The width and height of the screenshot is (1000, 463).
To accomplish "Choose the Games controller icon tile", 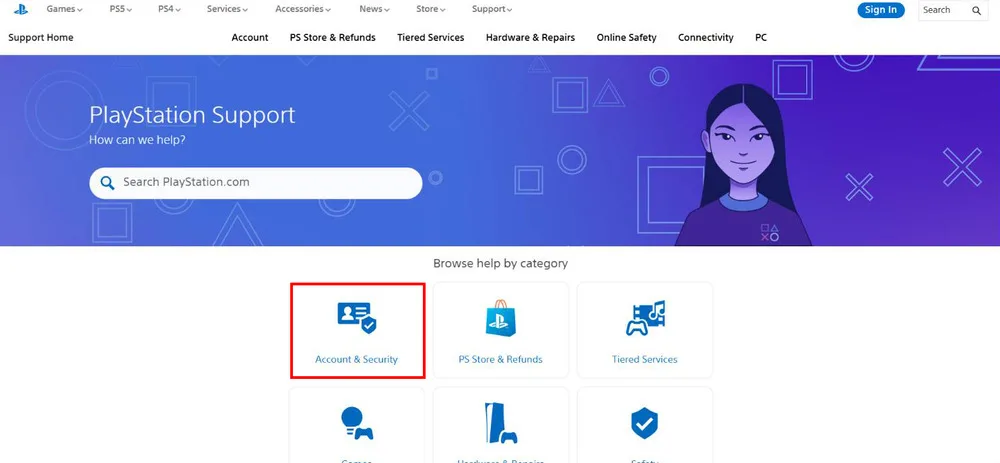I will point(357,423).
